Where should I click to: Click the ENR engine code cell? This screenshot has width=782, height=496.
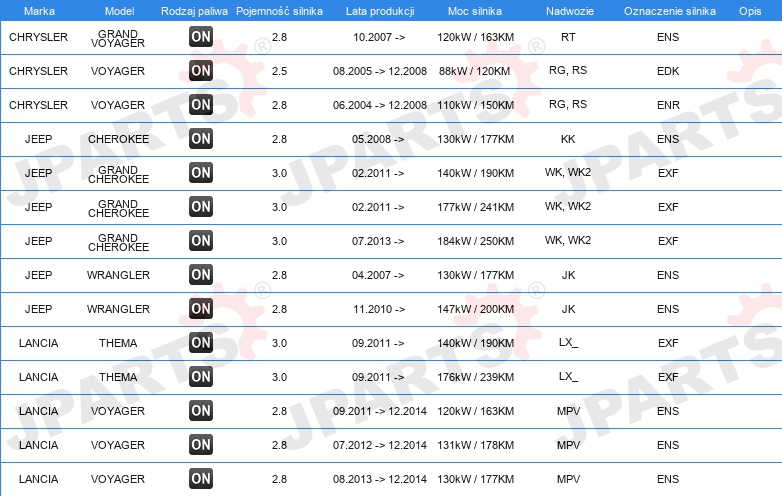668,105
